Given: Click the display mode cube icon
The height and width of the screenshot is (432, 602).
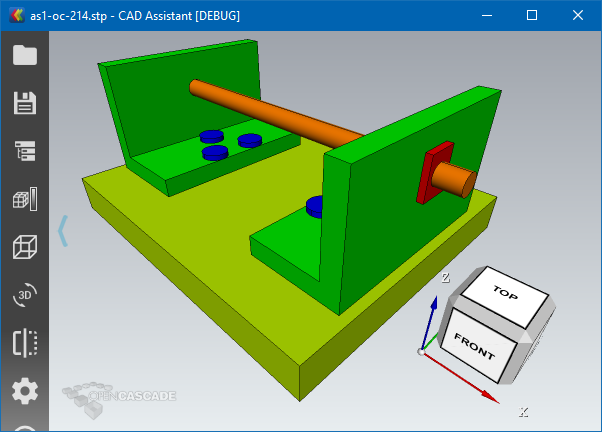Looking at the screenshot, I should 24,199.
